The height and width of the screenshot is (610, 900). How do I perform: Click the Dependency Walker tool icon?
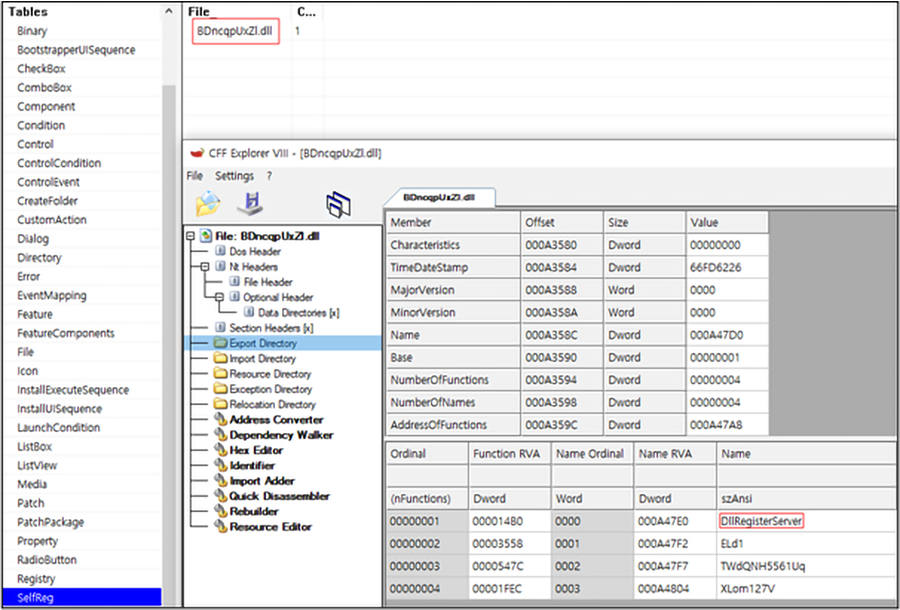click(220, 435)
